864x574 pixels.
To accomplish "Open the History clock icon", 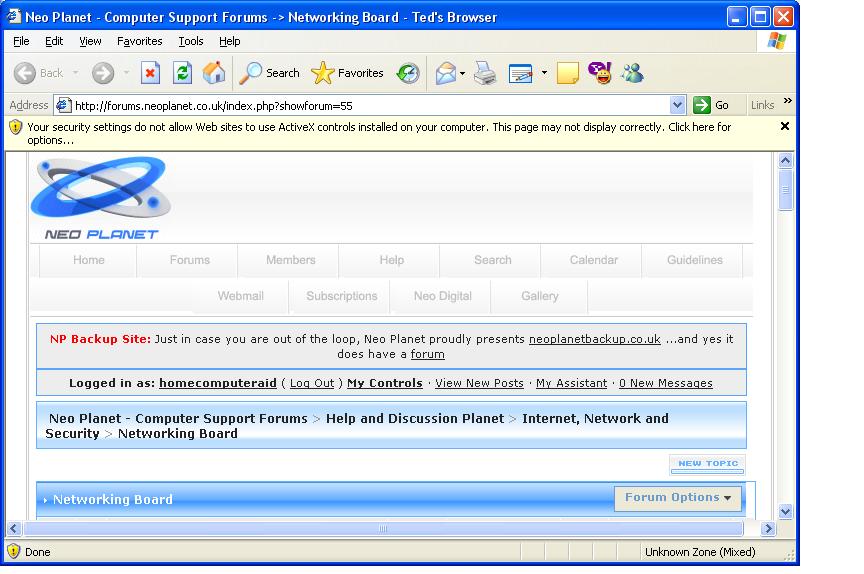I will [x=408, y=73].
